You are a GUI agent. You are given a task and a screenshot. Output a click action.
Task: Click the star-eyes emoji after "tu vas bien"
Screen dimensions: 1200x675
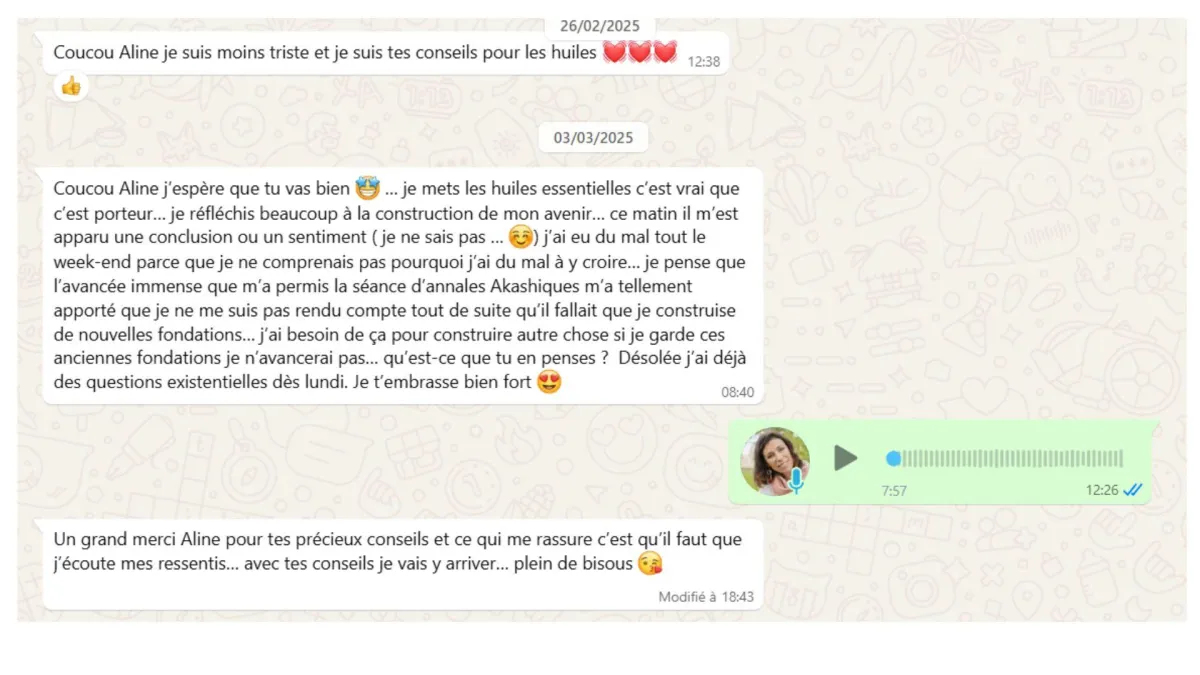[367, 188]
